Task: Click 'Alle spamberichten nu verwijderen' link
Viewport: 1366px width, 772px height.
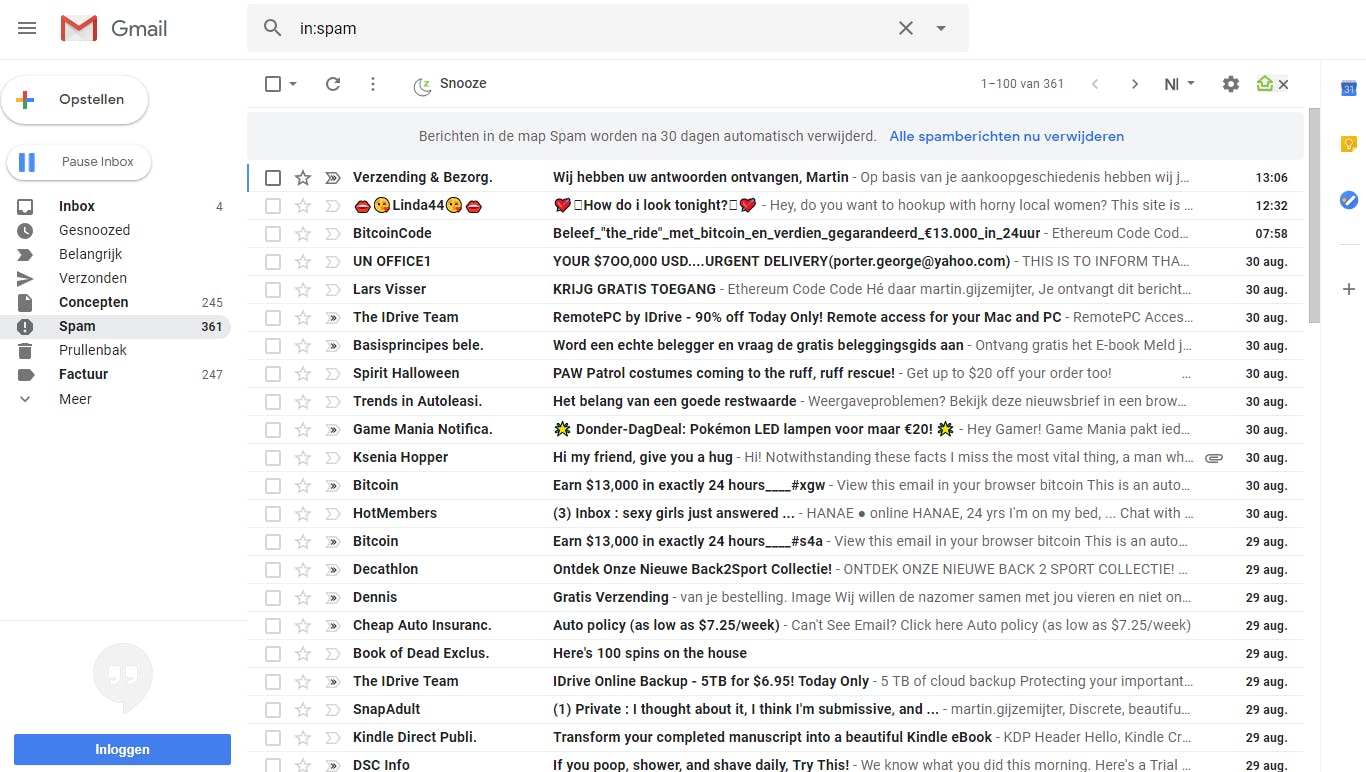Action: point(1006,136)
